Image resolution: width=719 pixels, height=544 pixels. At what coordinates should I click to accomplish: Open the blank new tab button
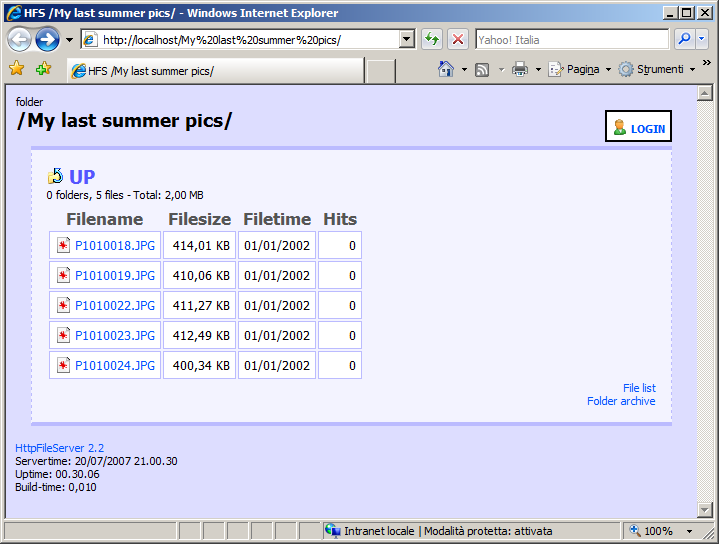[380, 71]
